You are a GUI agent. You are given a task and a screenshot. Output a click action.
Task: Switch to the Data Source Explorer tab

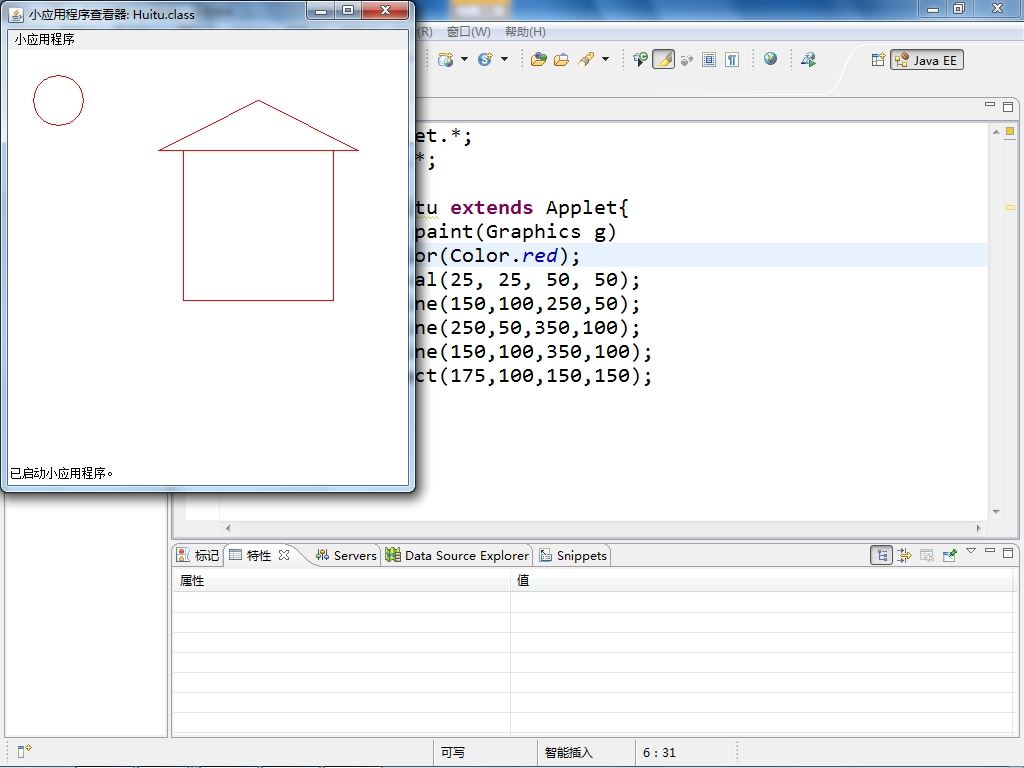pyautogui.click(x=457, y=555)
